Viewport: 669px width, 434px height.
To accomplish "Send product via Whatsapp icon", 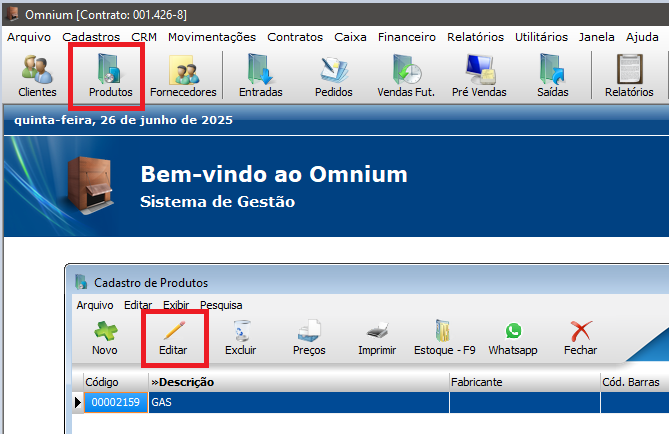I will [513, 338].
